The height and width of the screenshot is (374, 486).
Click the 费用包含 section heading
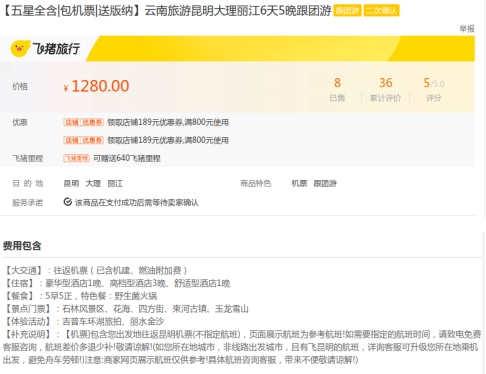tap(22, 246)
